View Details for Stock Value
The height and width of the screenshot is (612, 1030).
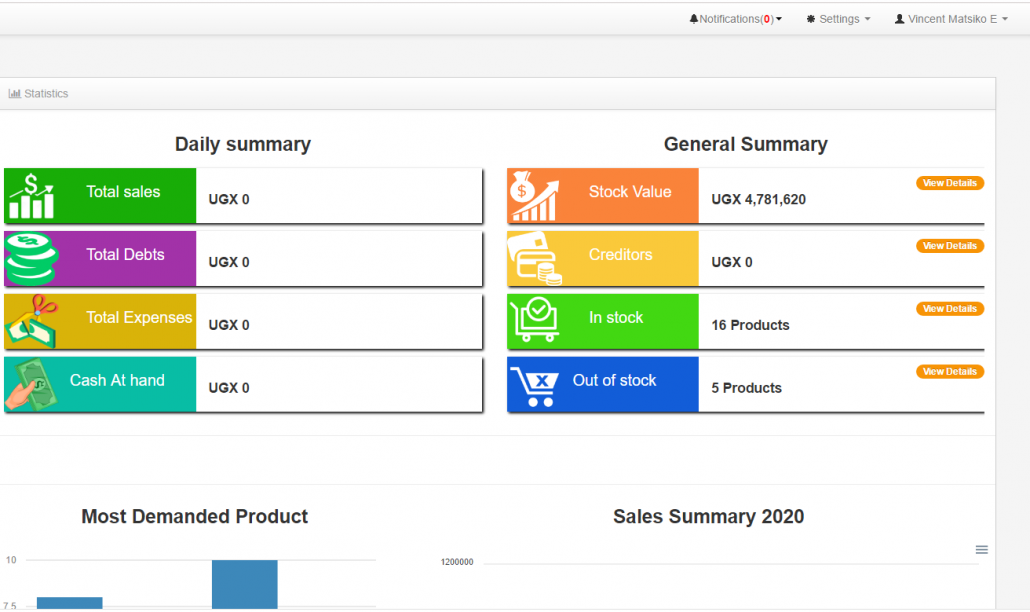tap(949, 183)
